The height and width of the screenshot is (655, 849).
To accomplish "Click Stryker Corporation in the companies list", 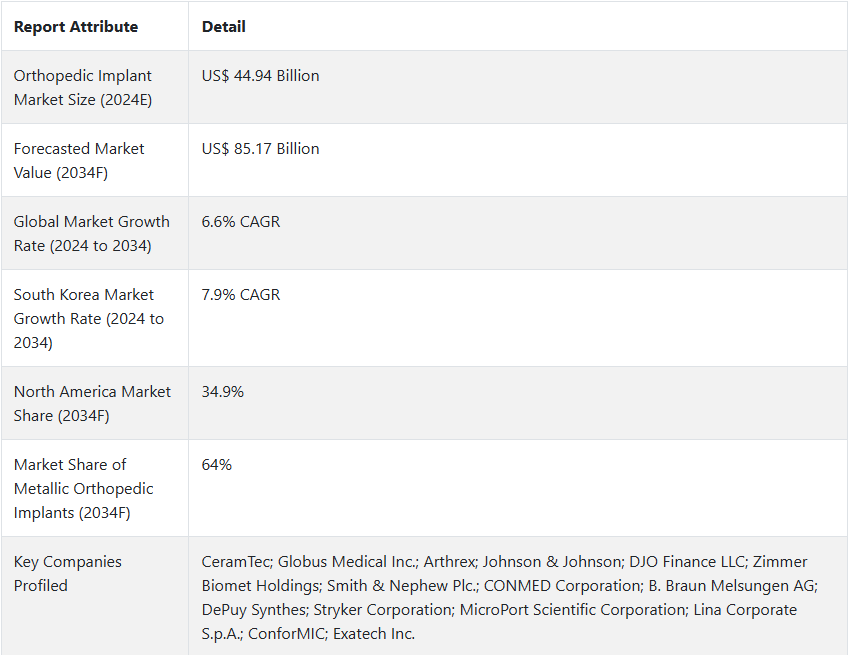I will (382, 610).
